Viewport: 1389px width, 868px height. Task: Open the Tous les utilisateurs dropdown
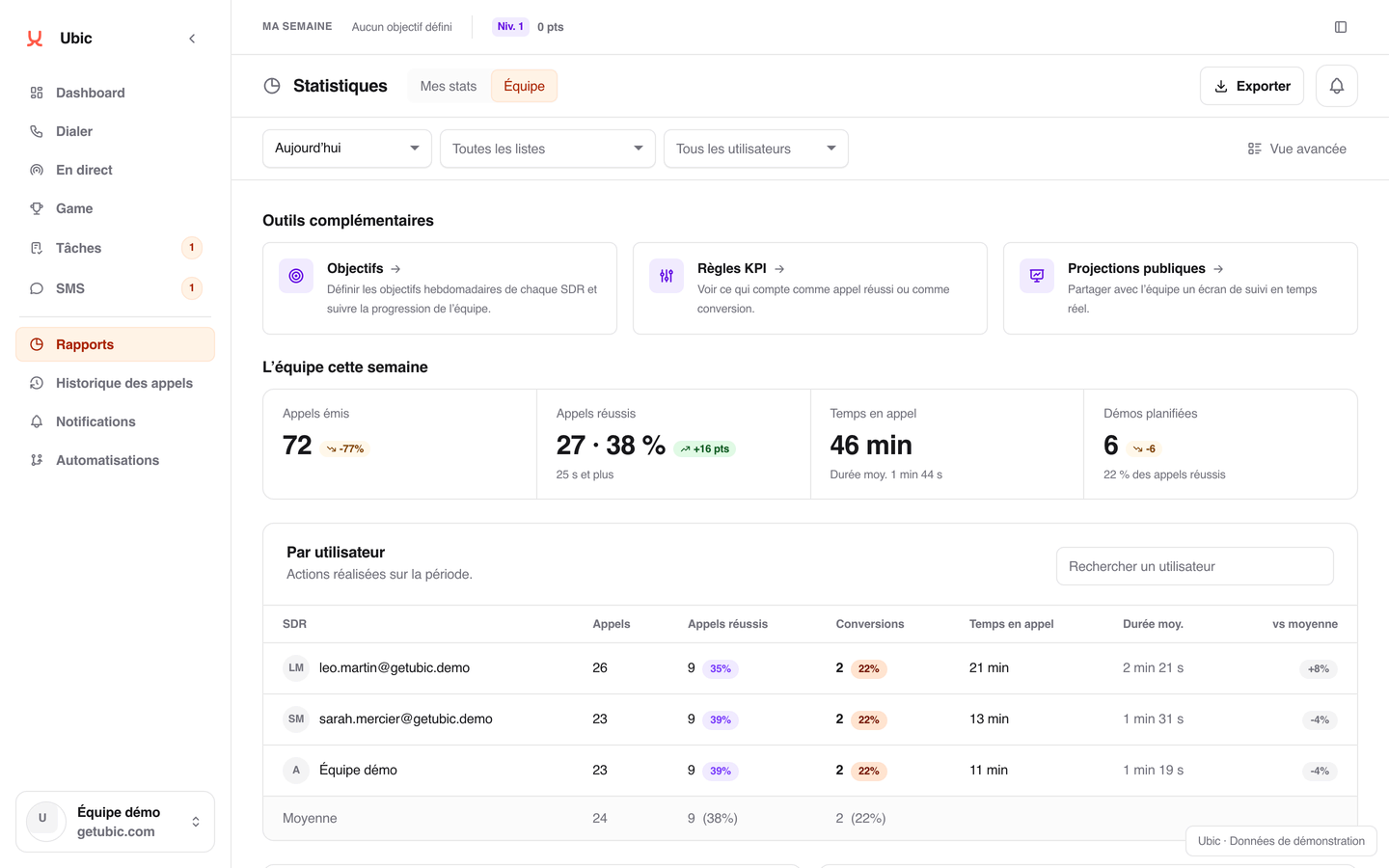(756, 149)
